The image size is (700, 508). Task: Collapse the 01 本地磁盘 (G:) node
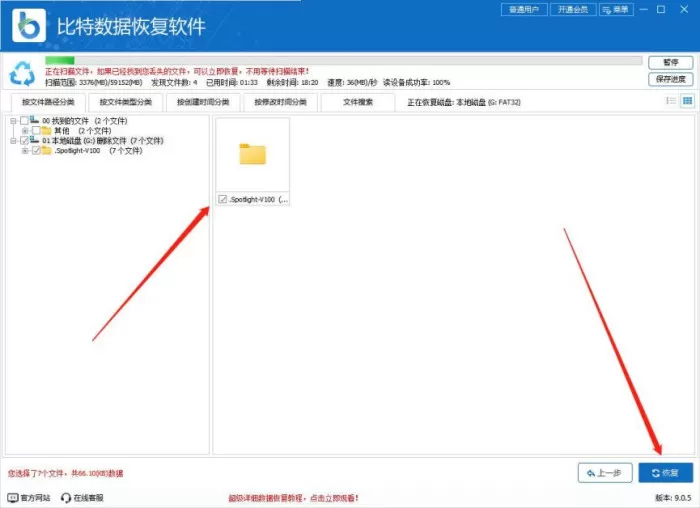tap(13, 141)
